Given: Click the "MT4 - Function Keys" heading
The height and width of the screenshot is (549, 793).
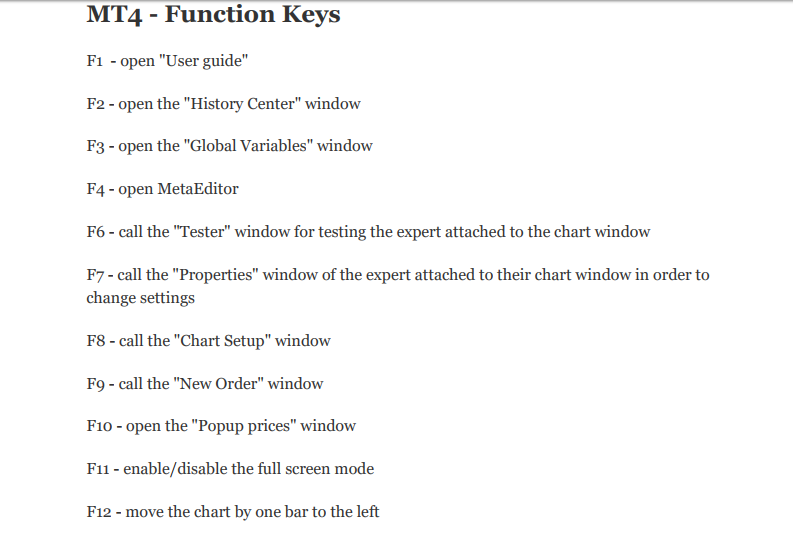Looking at the screenshot, I should 213,15.
